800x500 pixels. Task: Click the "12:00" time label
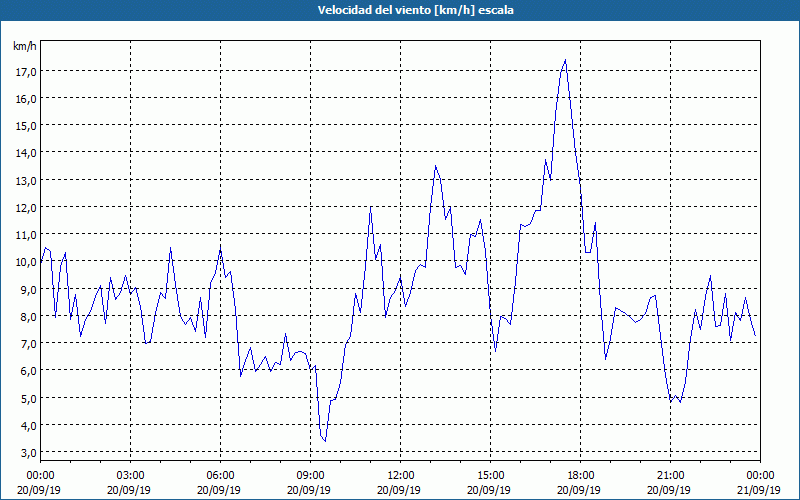(x=401, y=476)
